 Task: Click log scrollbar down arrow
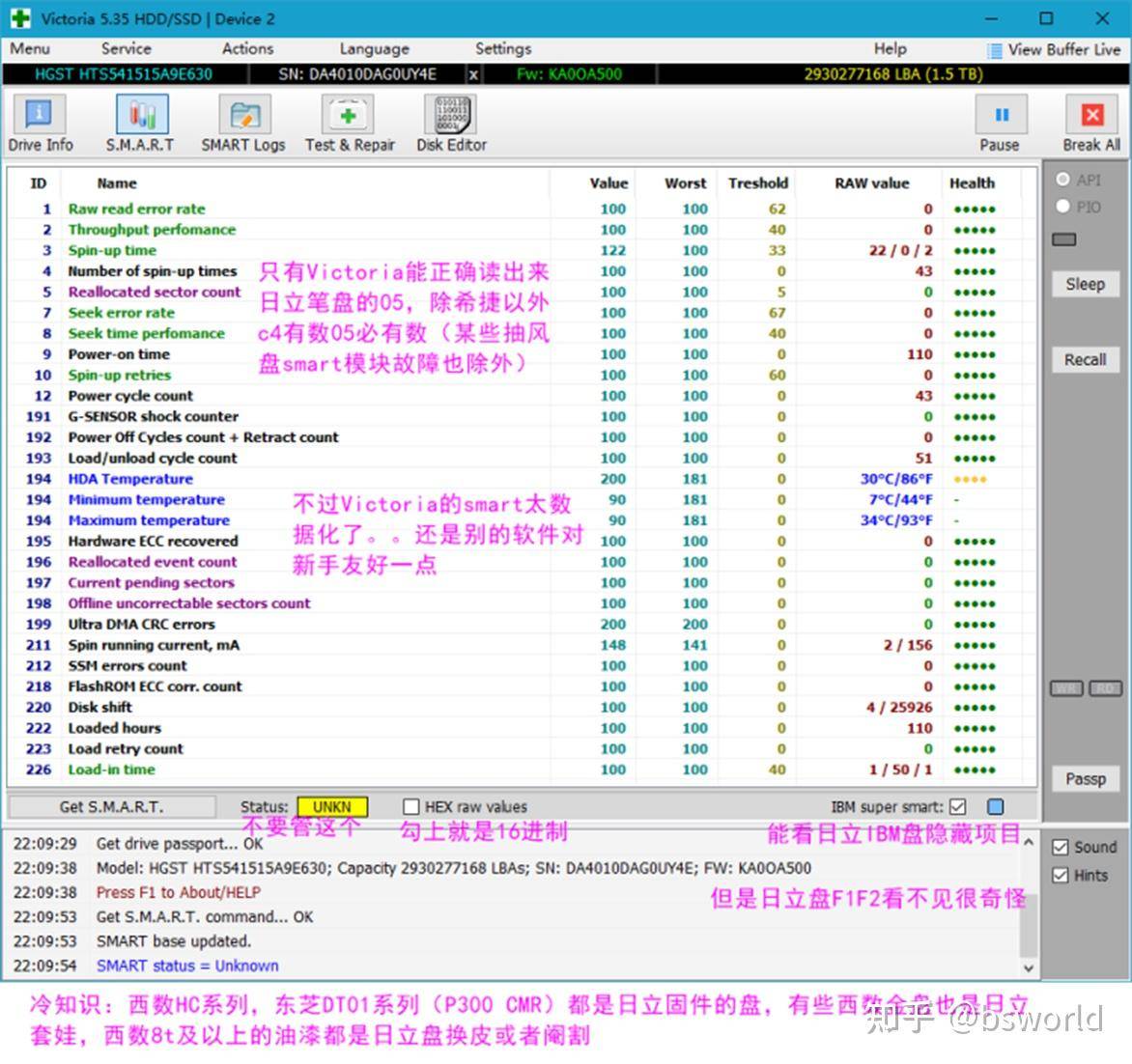tap(1029, 968)
